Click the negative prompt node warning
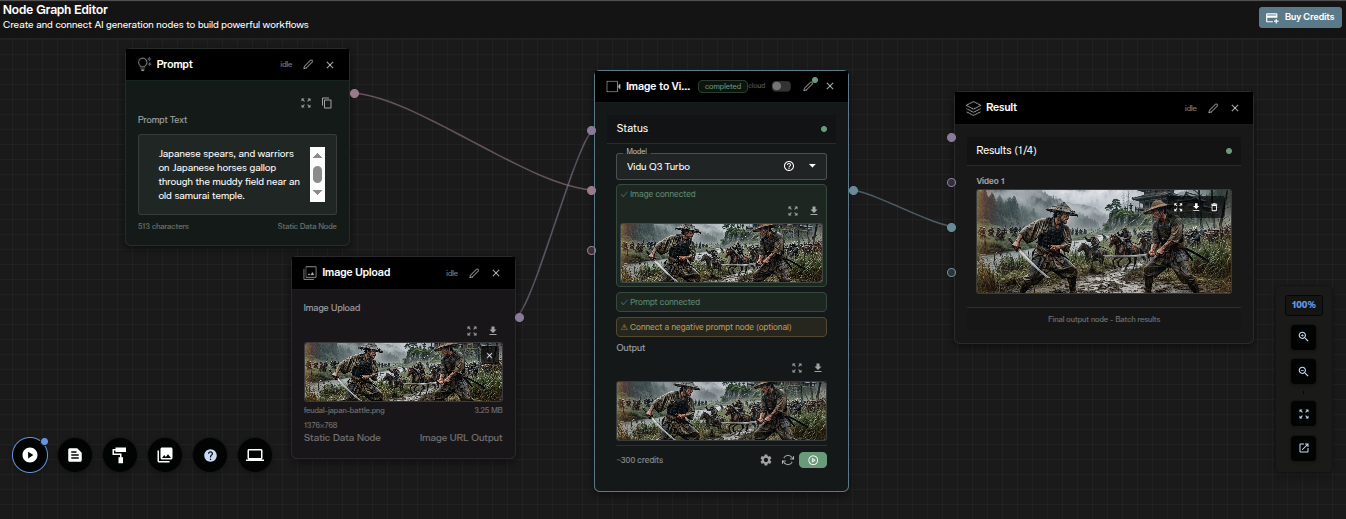 (721, 327)
